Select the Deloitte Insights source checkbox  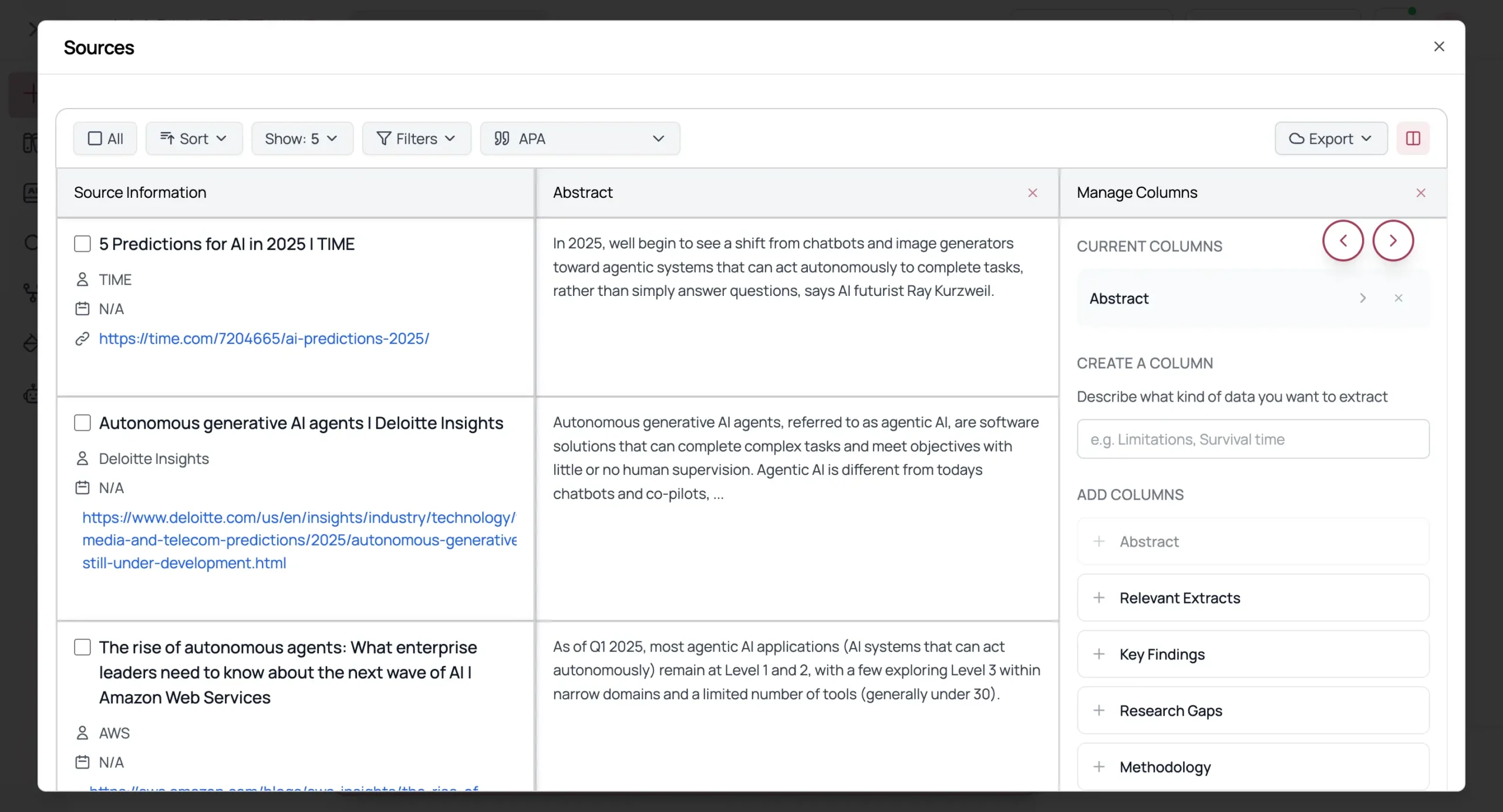[x=83, y=423]
